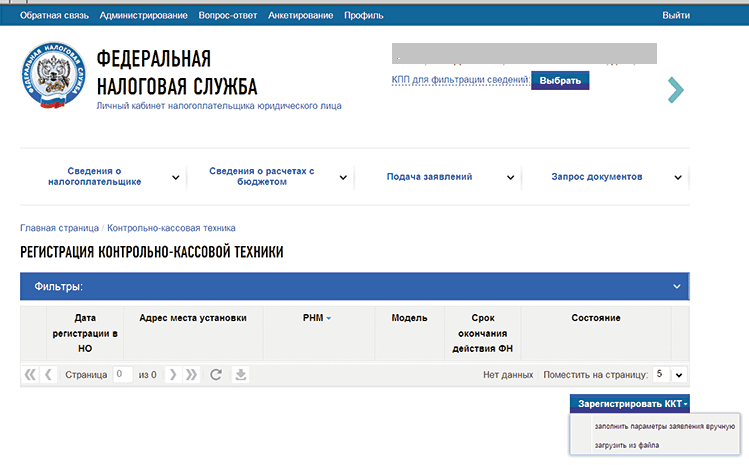Click ФЕДЕРАЛЬНАЯ НАЛОГОВАЯ СЛУЖБА heading
Screen dimensions: 749x465
[x=177, y=73]
